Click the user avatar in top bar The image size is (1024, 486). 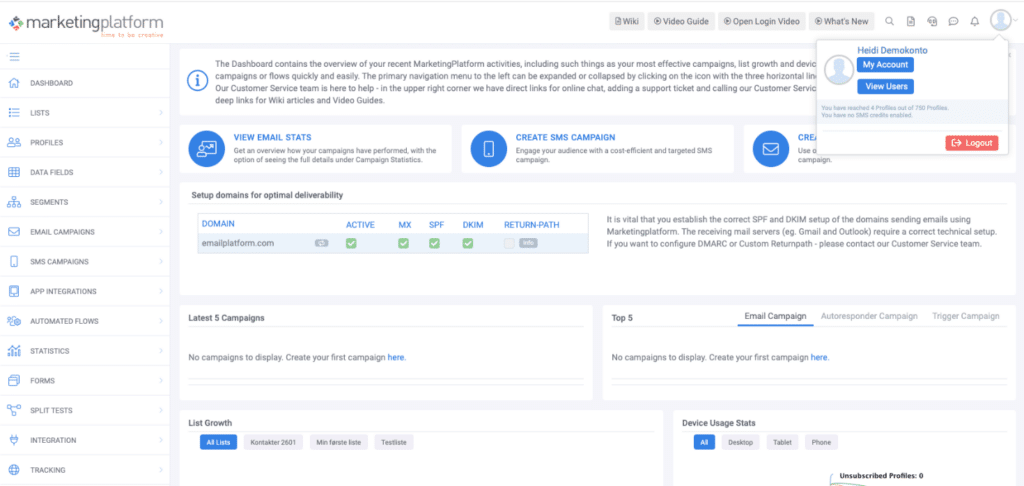(1000, 21)
